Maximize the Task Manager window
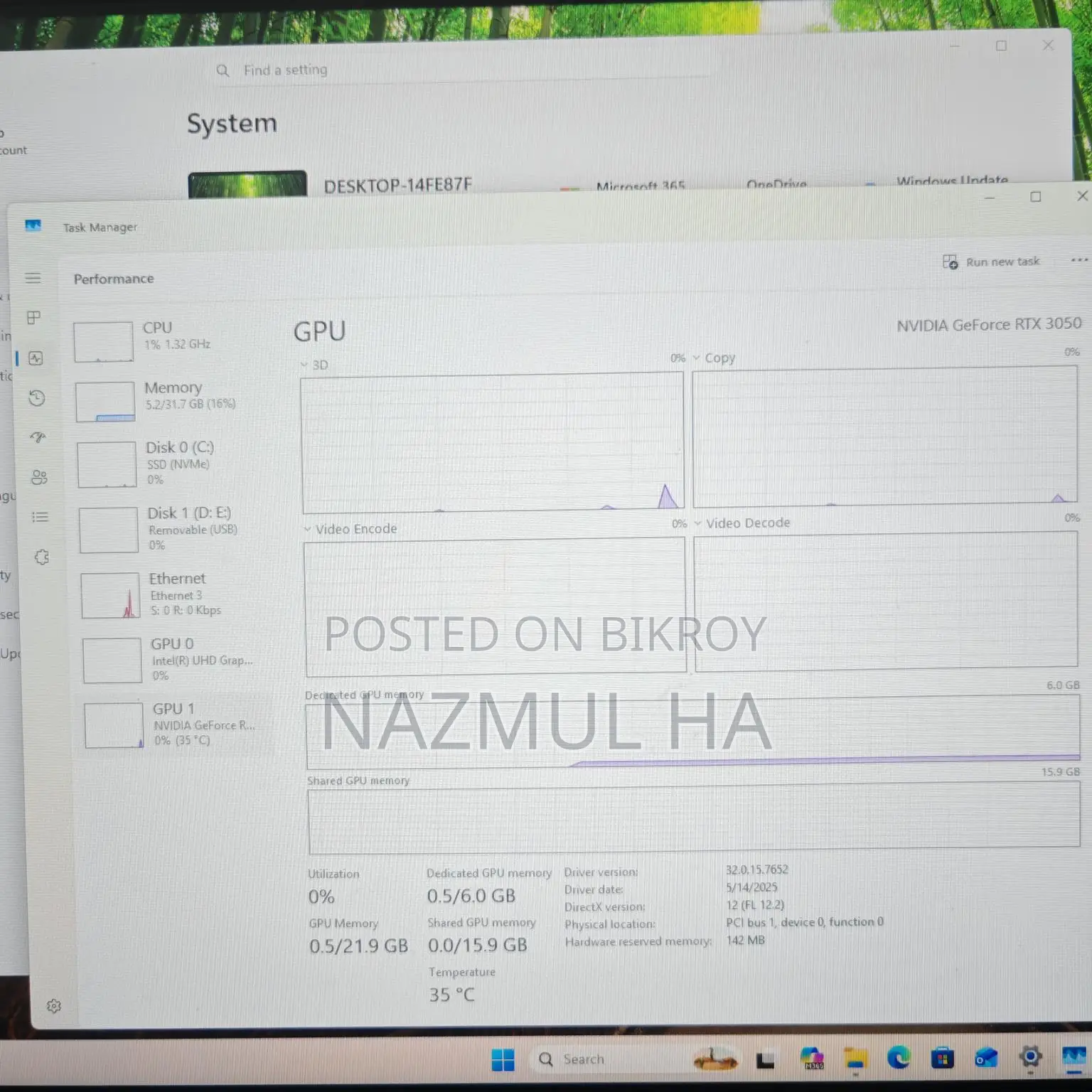The image size is (1092, 1092). [1036, 197]
